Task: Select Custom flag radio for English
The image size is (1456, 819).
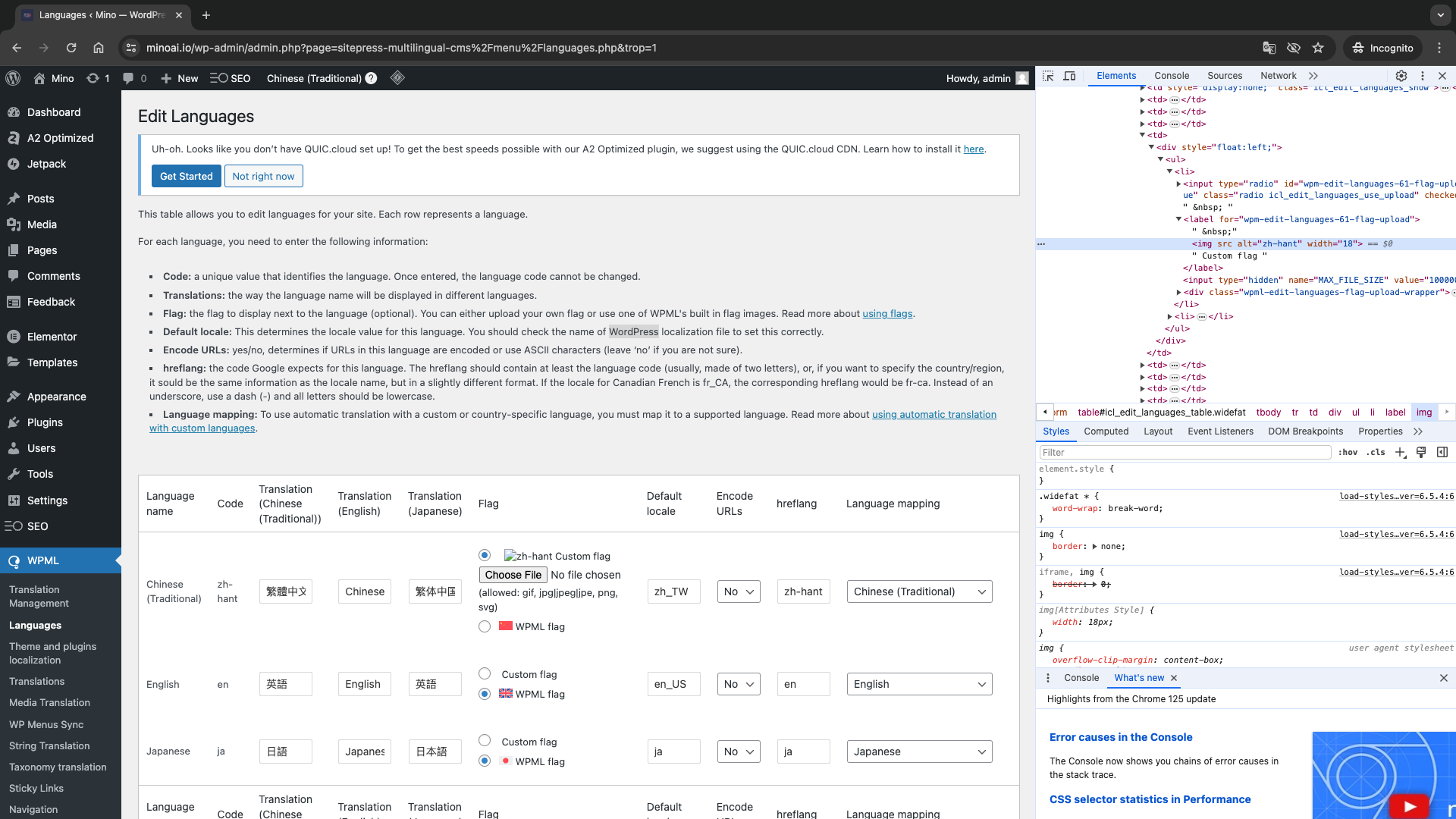Action: 485,673
